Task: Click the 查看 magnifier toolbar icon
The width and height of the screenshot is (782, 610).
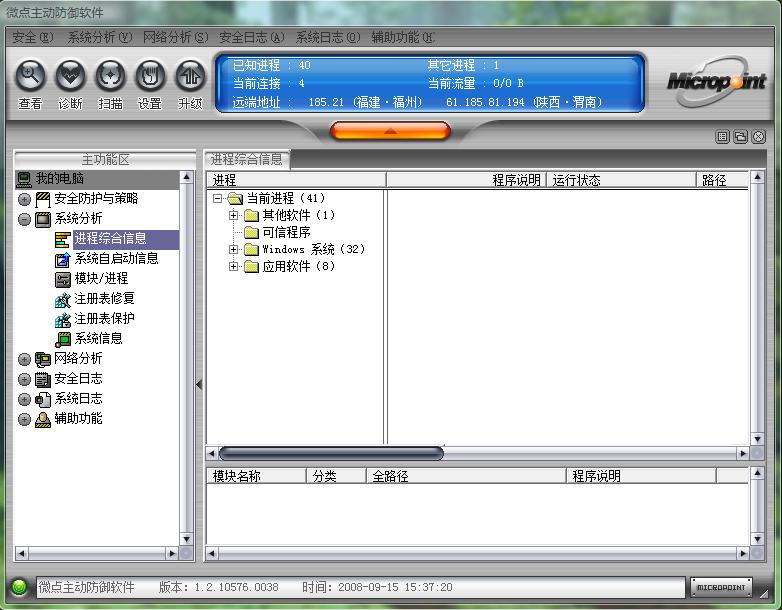Action: (31, 75)
